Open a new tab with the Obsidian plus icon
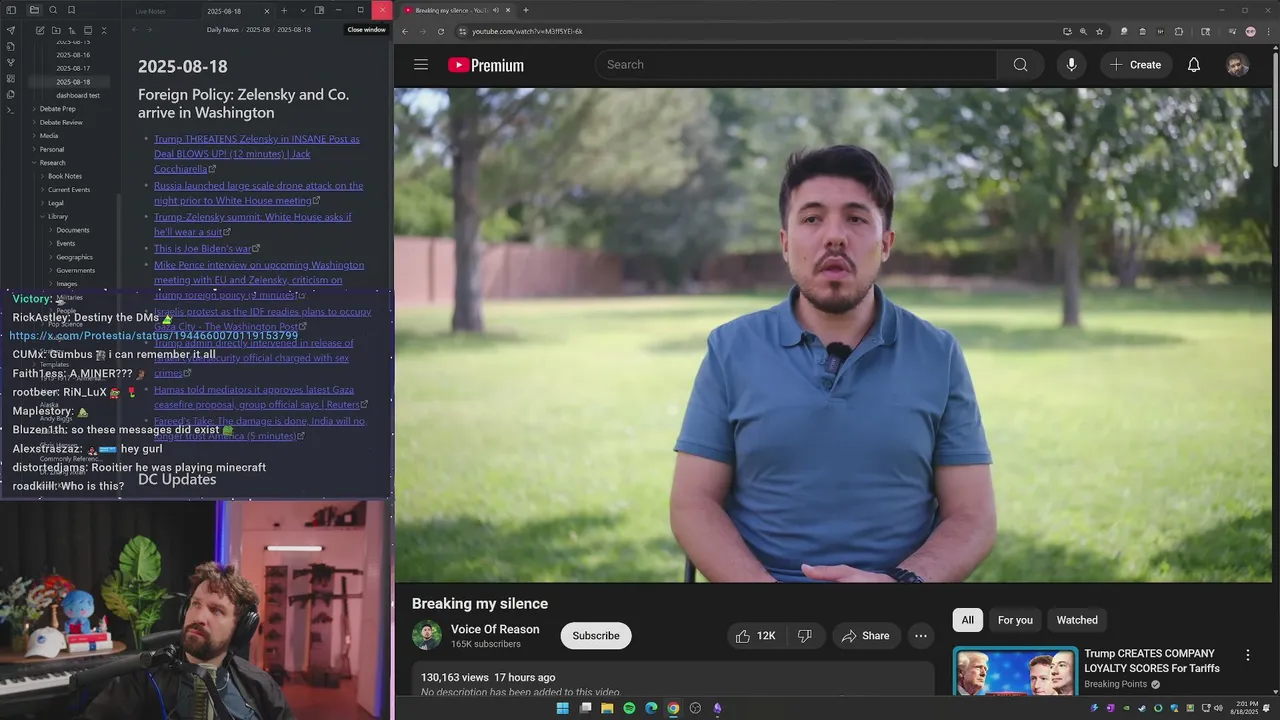1280x720 pixels. click(x=284, y=10)
